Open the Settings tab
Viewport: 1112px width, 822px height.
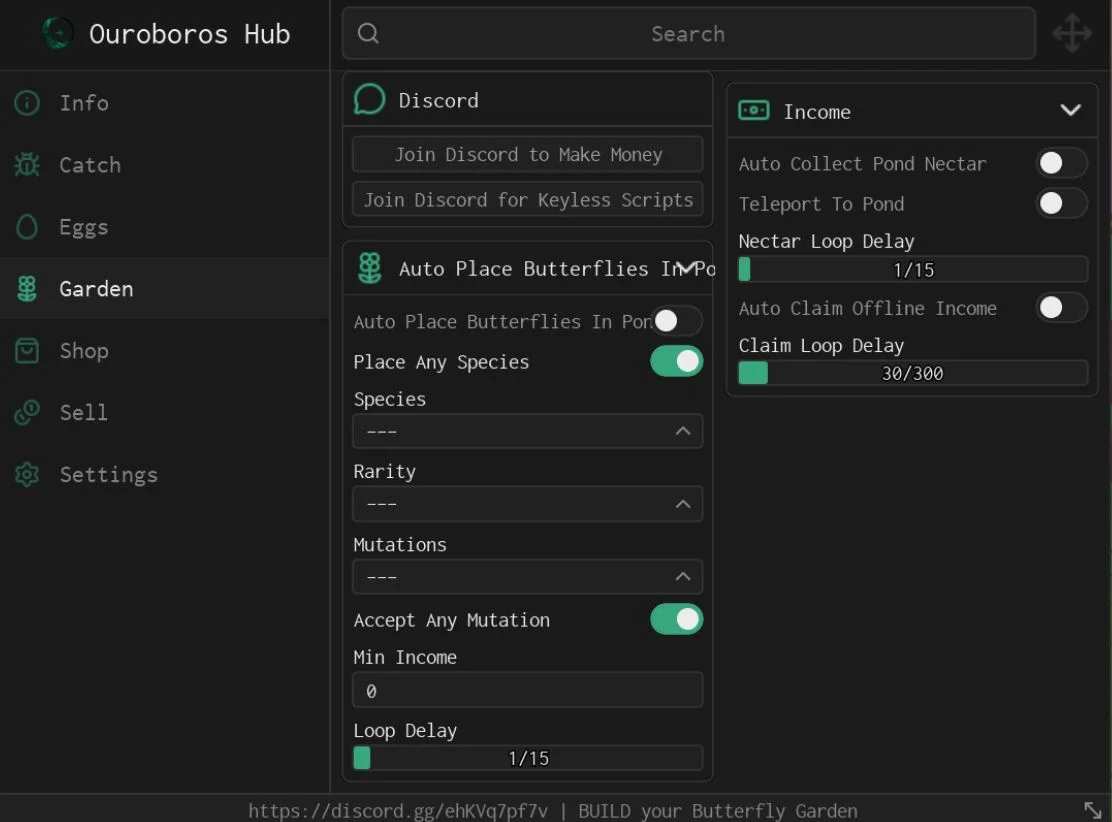165,474
